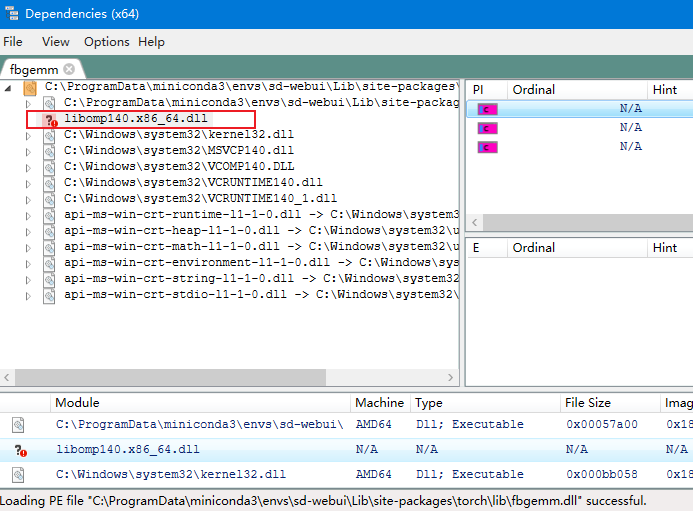
Task: Expand the VCRUNTIME140.dll tree node
Action: click(x=28, y=183)
